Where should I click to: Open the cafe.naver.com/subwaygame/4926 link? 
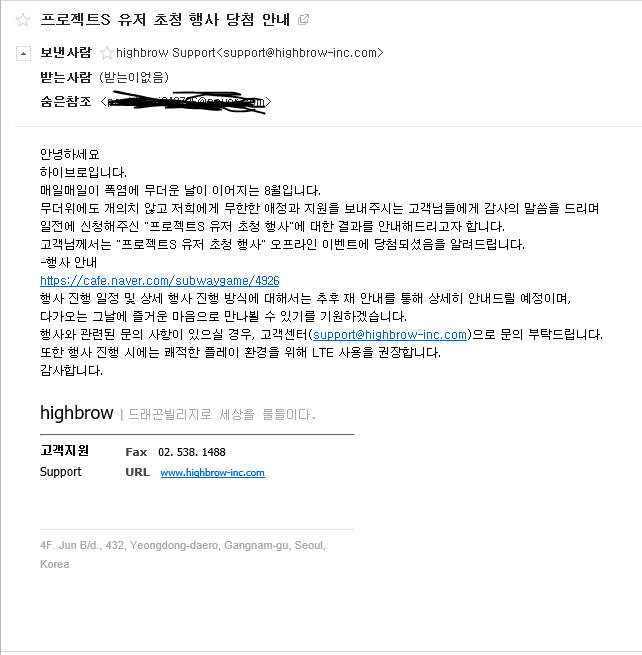160,281
